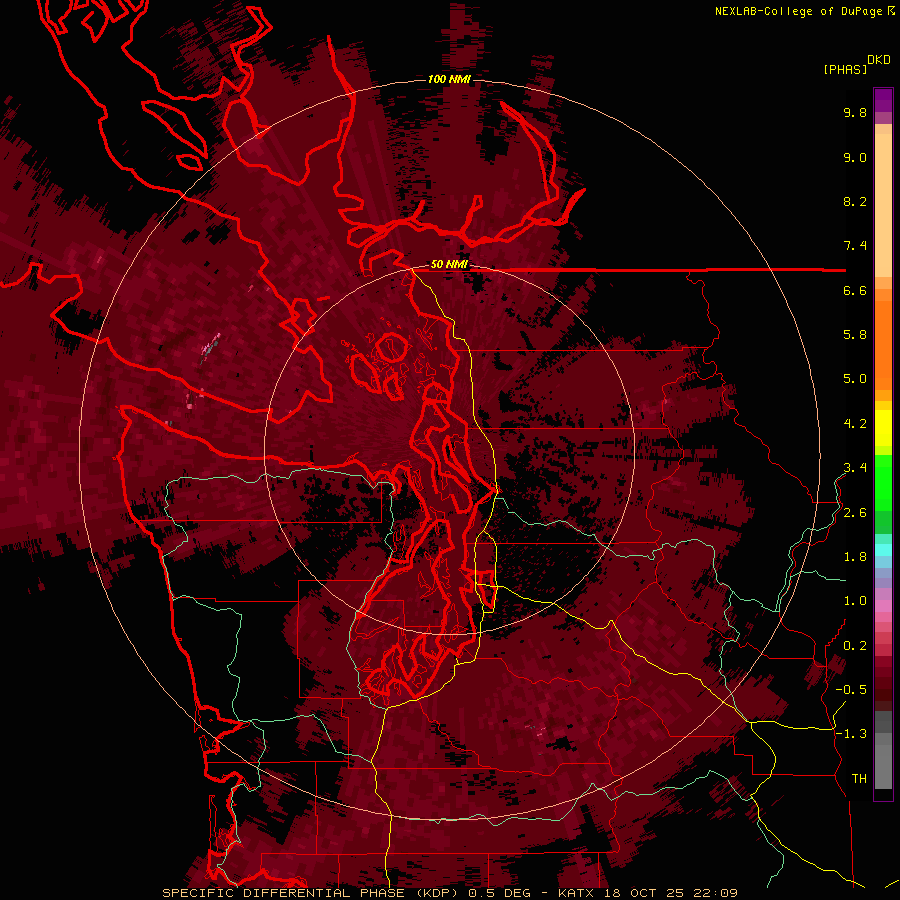Pick the yellow color bar segment
This screenshot has height=900, width=900.
(x=883, y=428)
